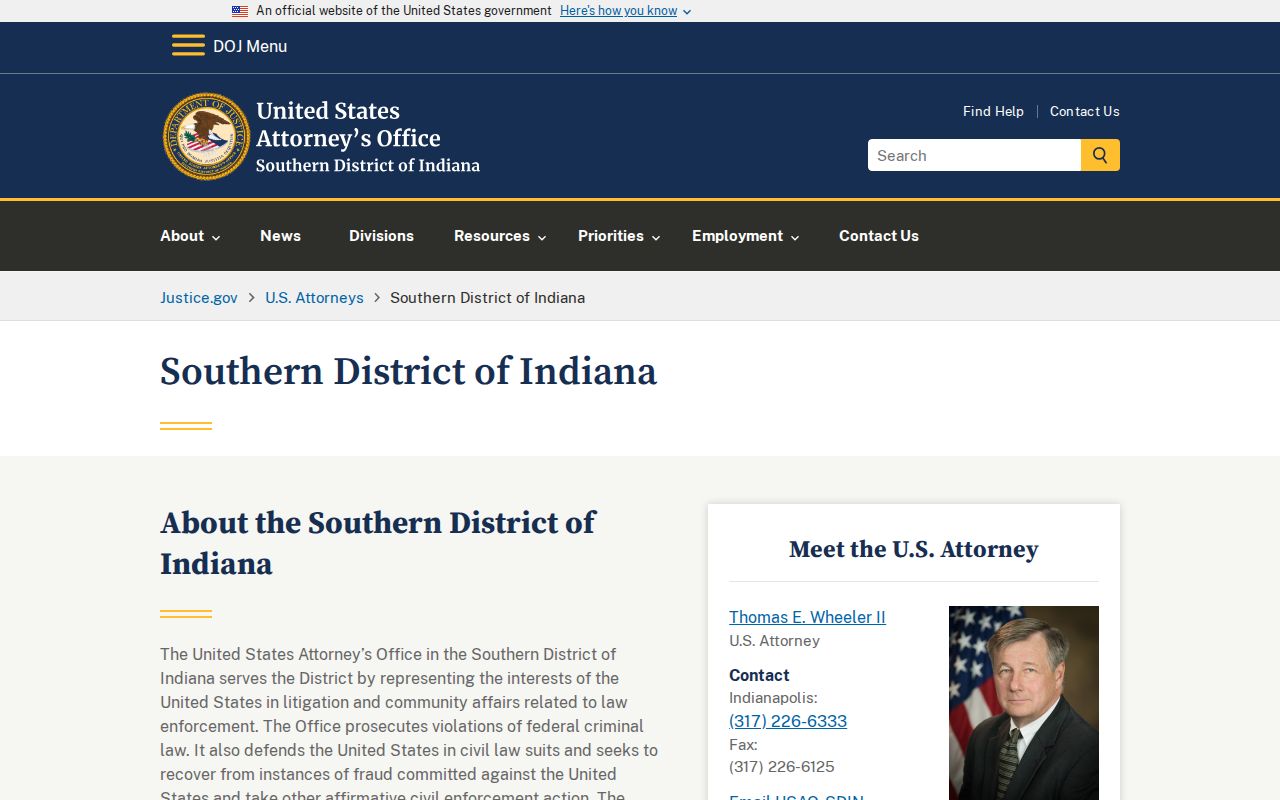The image size is (1280, 800).
Task: Call the (317) 226-6333 phone link
Action: coord(788,721)
